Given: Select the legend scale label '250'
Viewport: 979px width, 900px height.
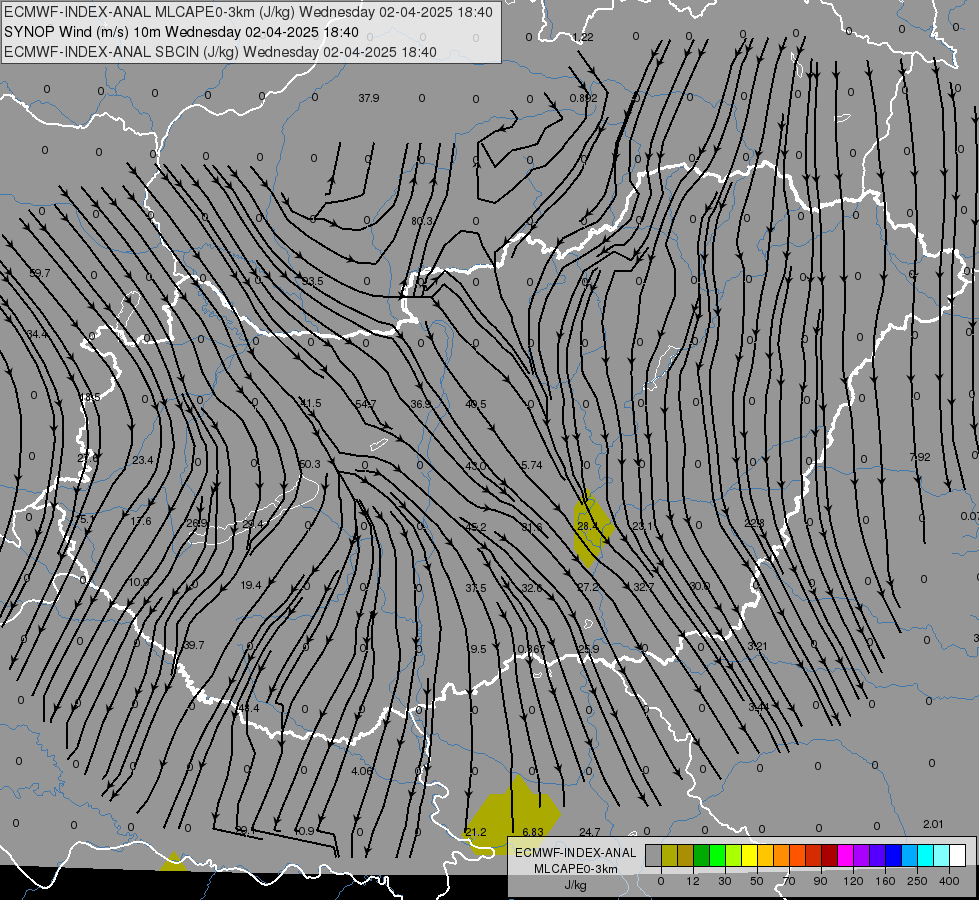Looking at the screenshot, I should point(917,881).
